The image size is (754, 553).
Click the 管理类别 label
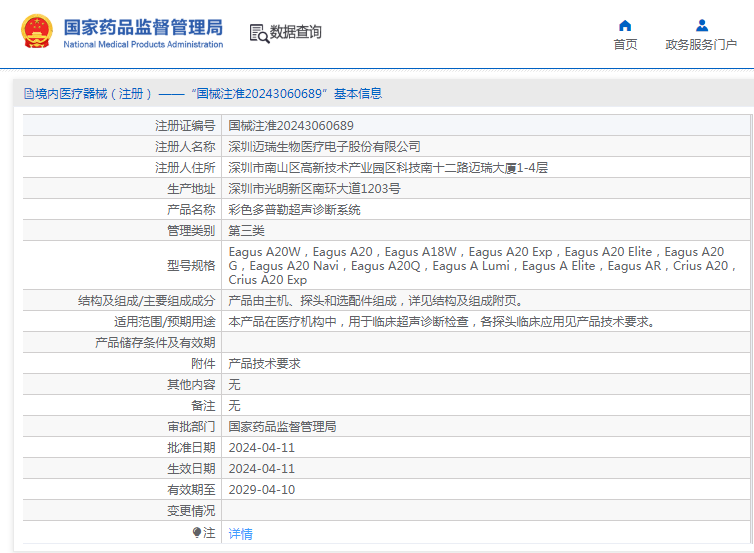click(191, 231)
